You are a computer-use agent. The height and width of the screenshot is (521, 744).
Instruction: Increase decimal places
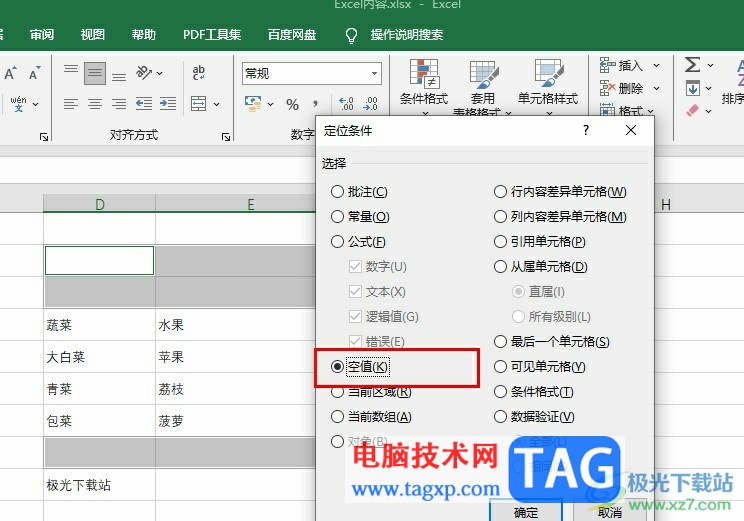pos(346,103)
